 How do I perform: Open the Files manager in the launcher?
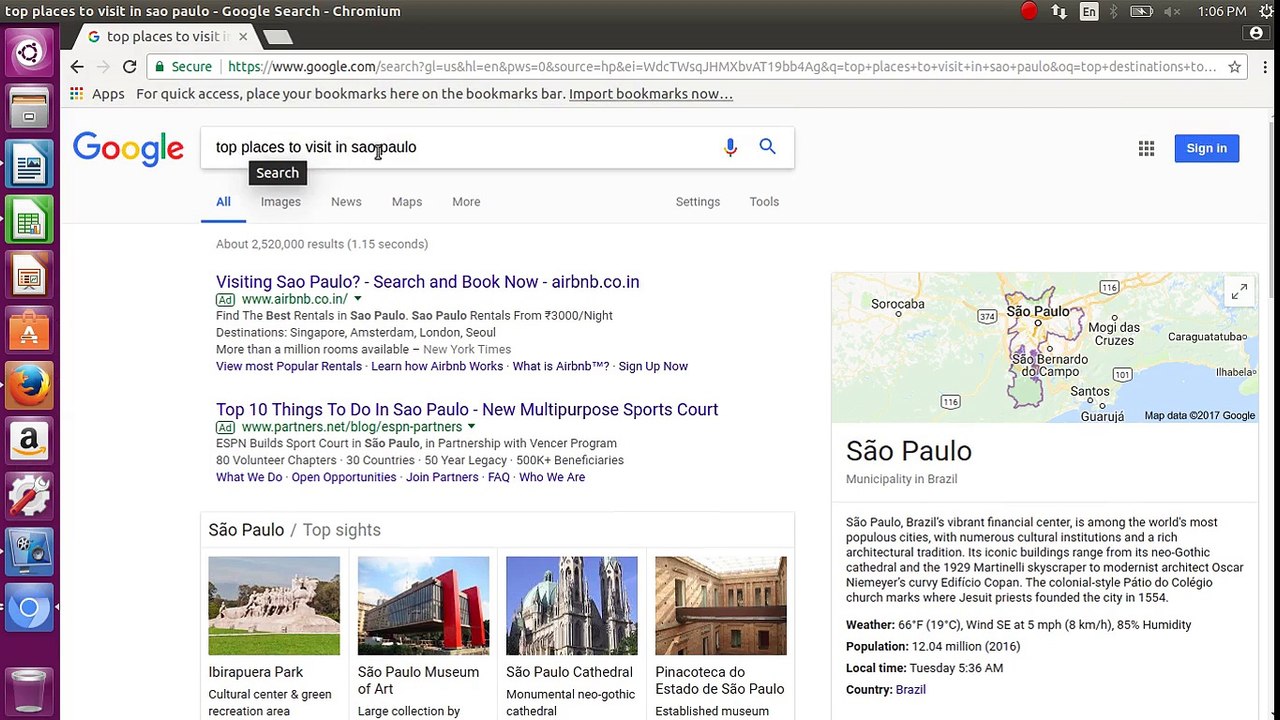(x=29, y=108)
